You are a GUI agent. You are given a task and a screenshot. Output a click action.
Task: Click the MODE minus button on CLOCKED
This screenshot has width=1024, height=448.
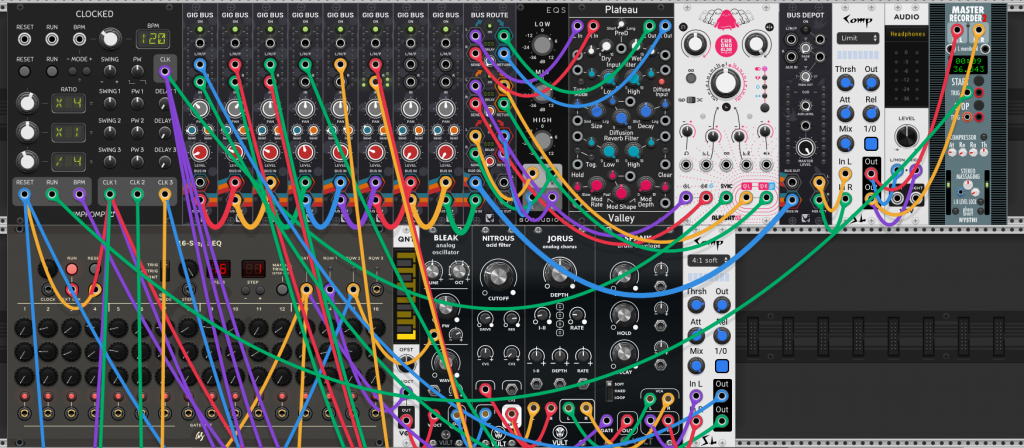pos(72,71)
